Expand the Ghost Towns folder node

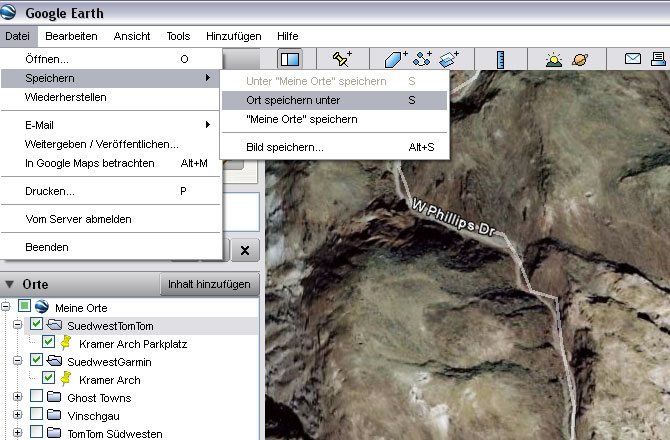tap(18, 396)
